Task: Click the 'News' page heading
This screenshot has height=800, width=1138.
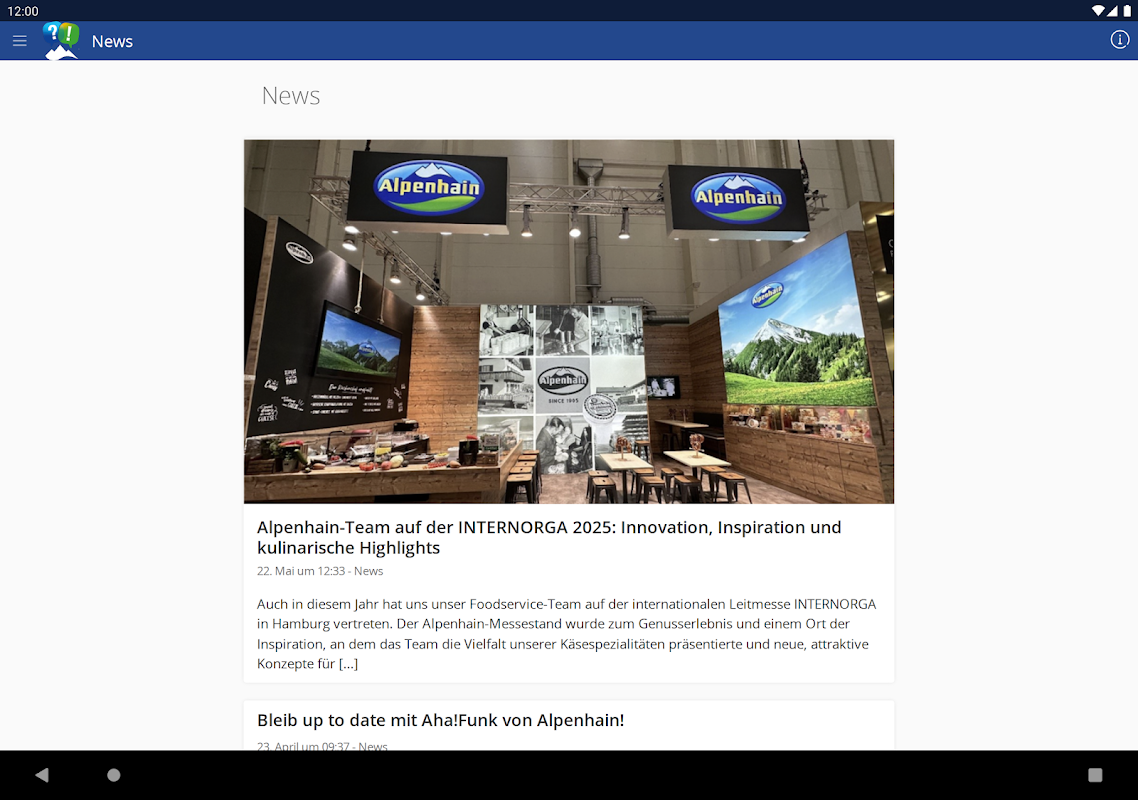Action: pos(290,96)
